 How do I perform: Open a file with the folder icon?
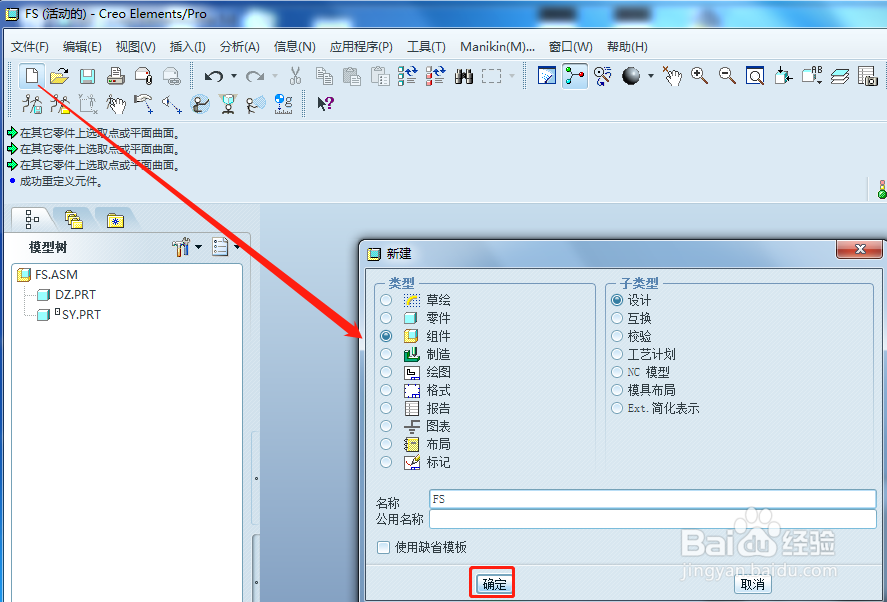pos(59,76)
